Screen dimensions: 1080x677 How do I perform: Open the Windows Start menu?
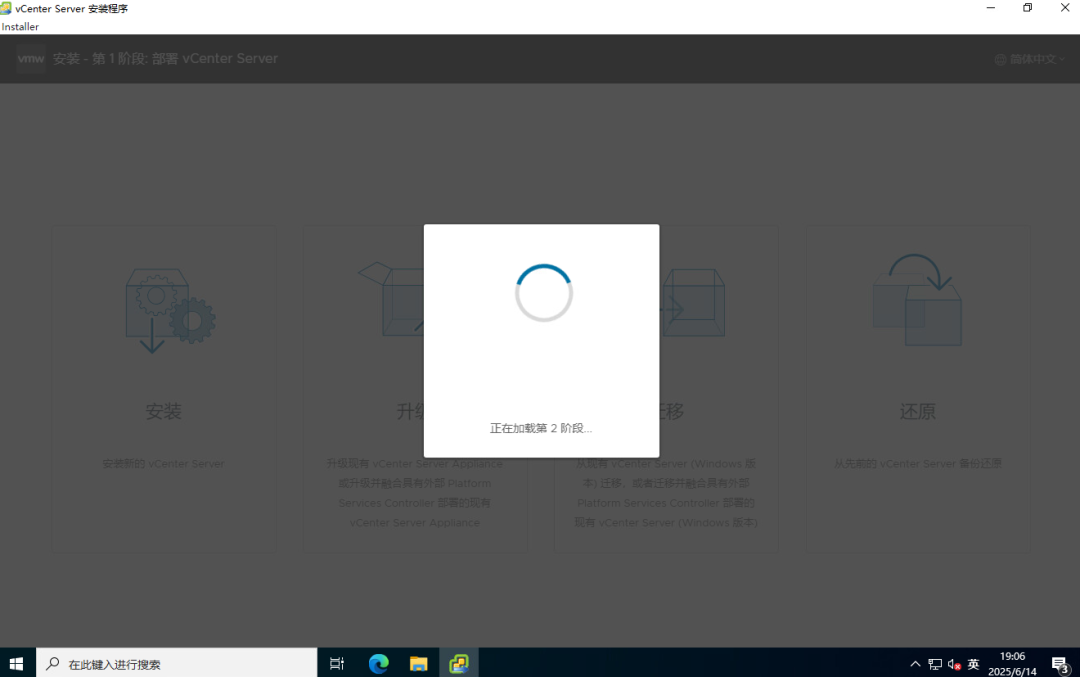point(17,663)
